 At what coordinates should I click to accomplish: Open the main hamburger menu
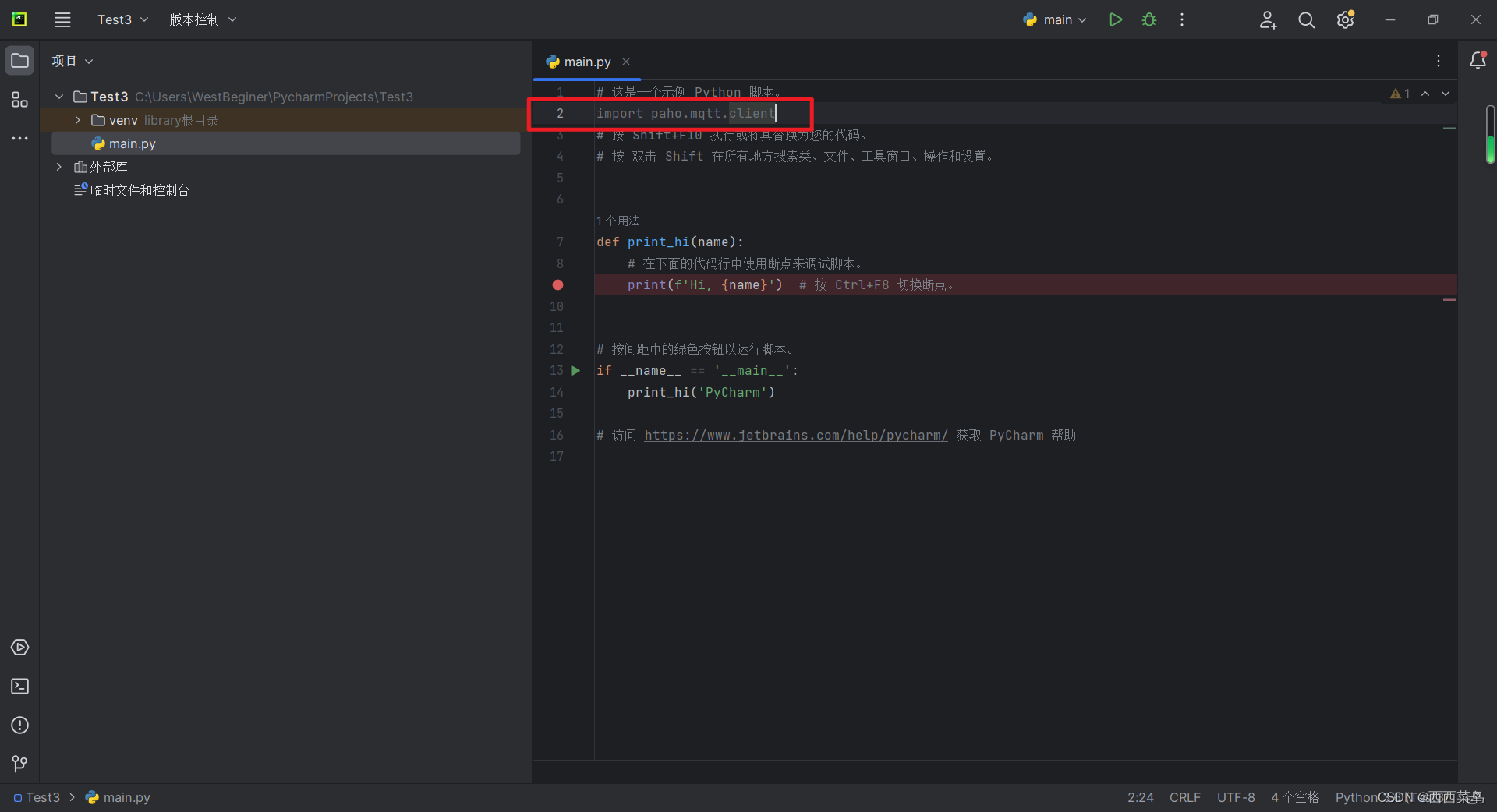click(x=62, y=20)
